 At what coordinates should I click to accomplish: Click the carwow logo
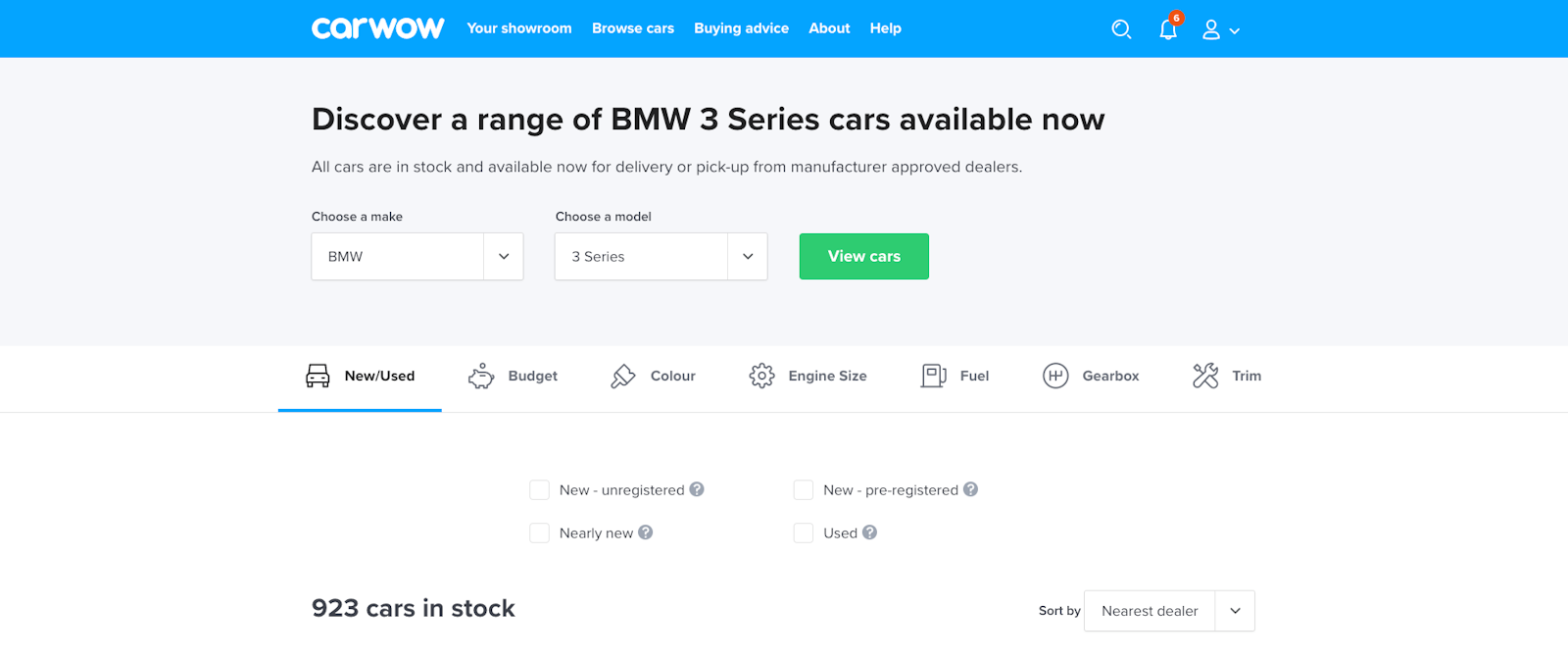click(x=377, y=28)
